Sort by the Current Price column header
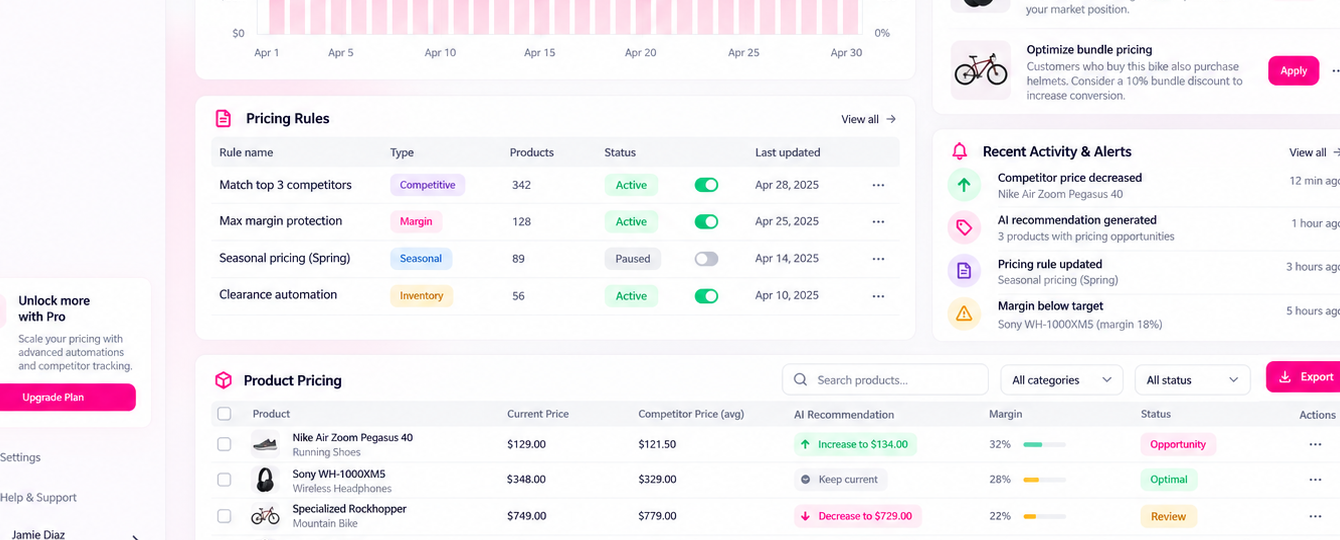 coord(538,414)
